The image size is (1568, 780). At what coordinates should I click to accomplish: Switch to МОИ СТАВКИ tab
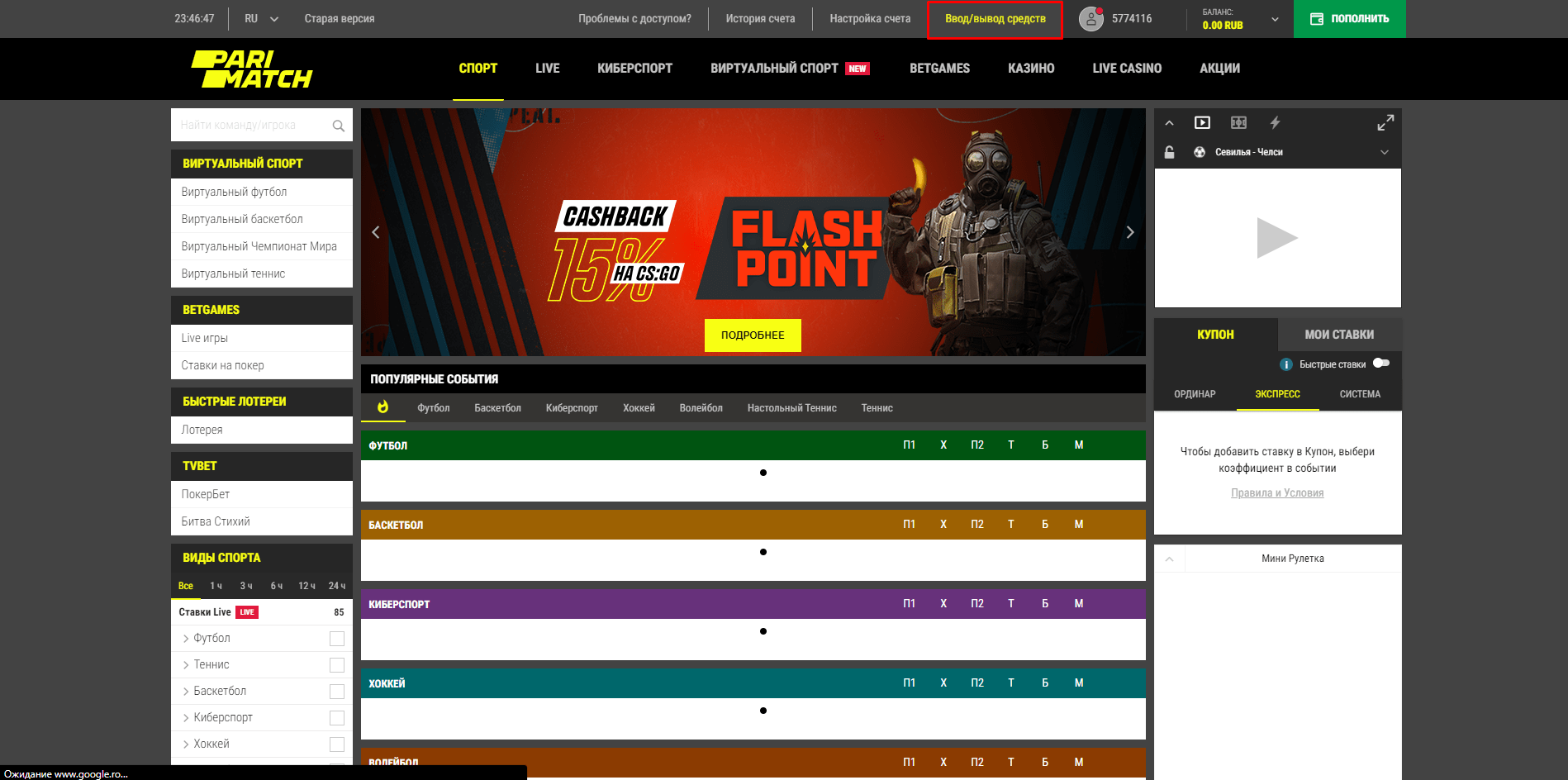1339,335
